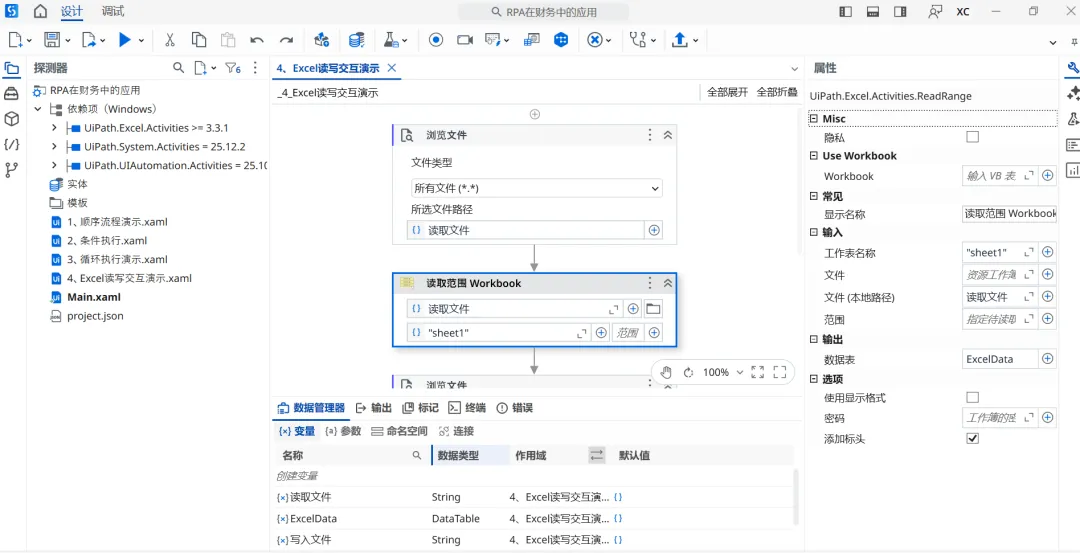Image resolution: width=1080 pixels, height=553 pixels.
Task: Open the 终端 panel tab
Action: tap(468, 408)
